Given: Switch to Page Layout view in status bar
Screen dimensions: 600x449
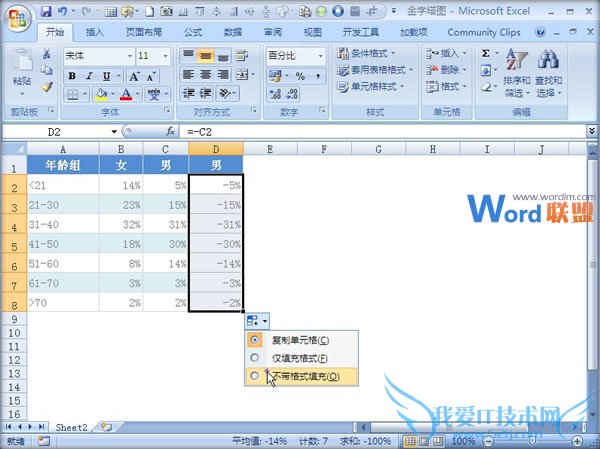Looking at the screenshot, I should click(x=424, y=441).
